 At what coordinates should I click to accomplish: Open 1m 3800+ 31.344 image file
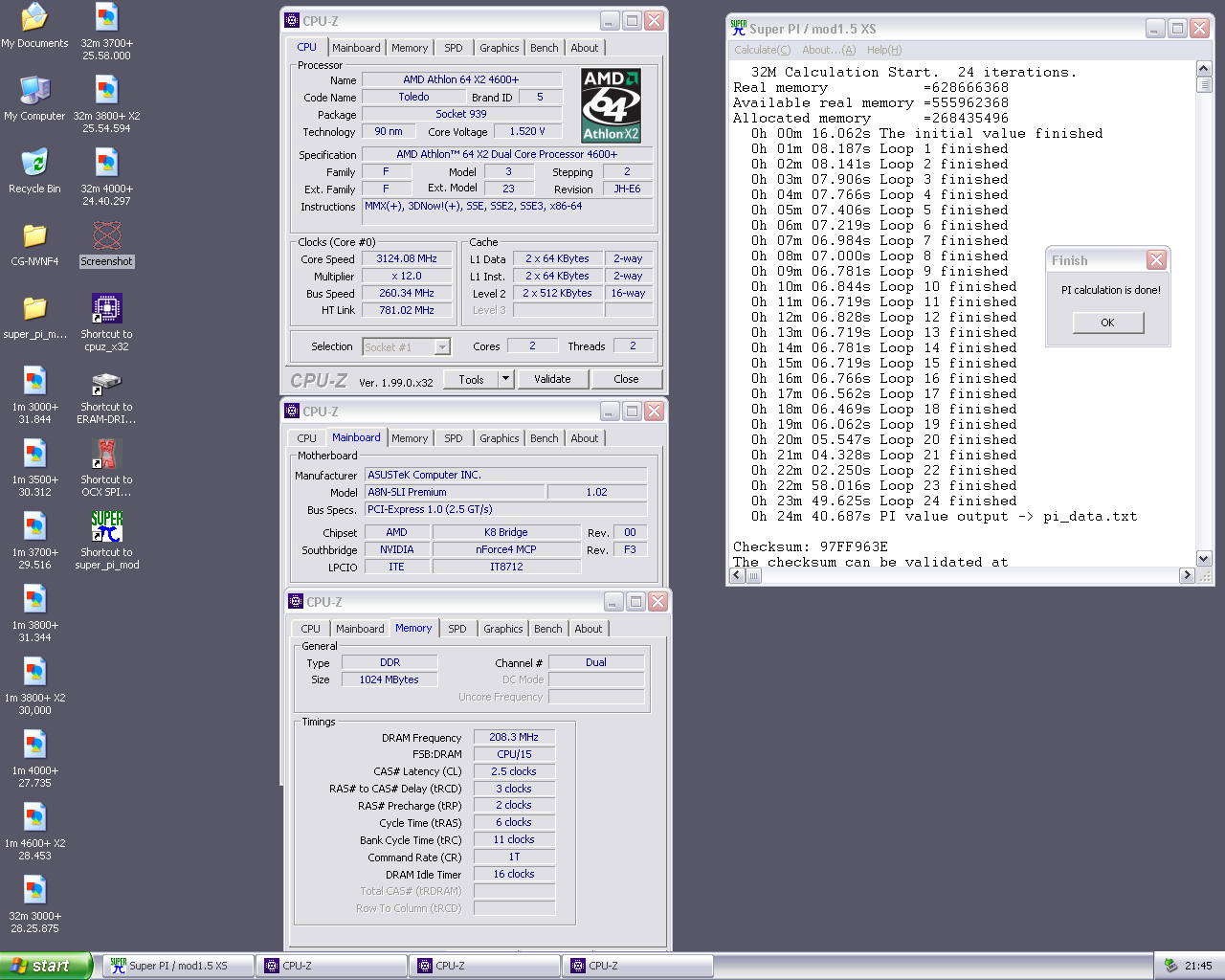(34, 613)
